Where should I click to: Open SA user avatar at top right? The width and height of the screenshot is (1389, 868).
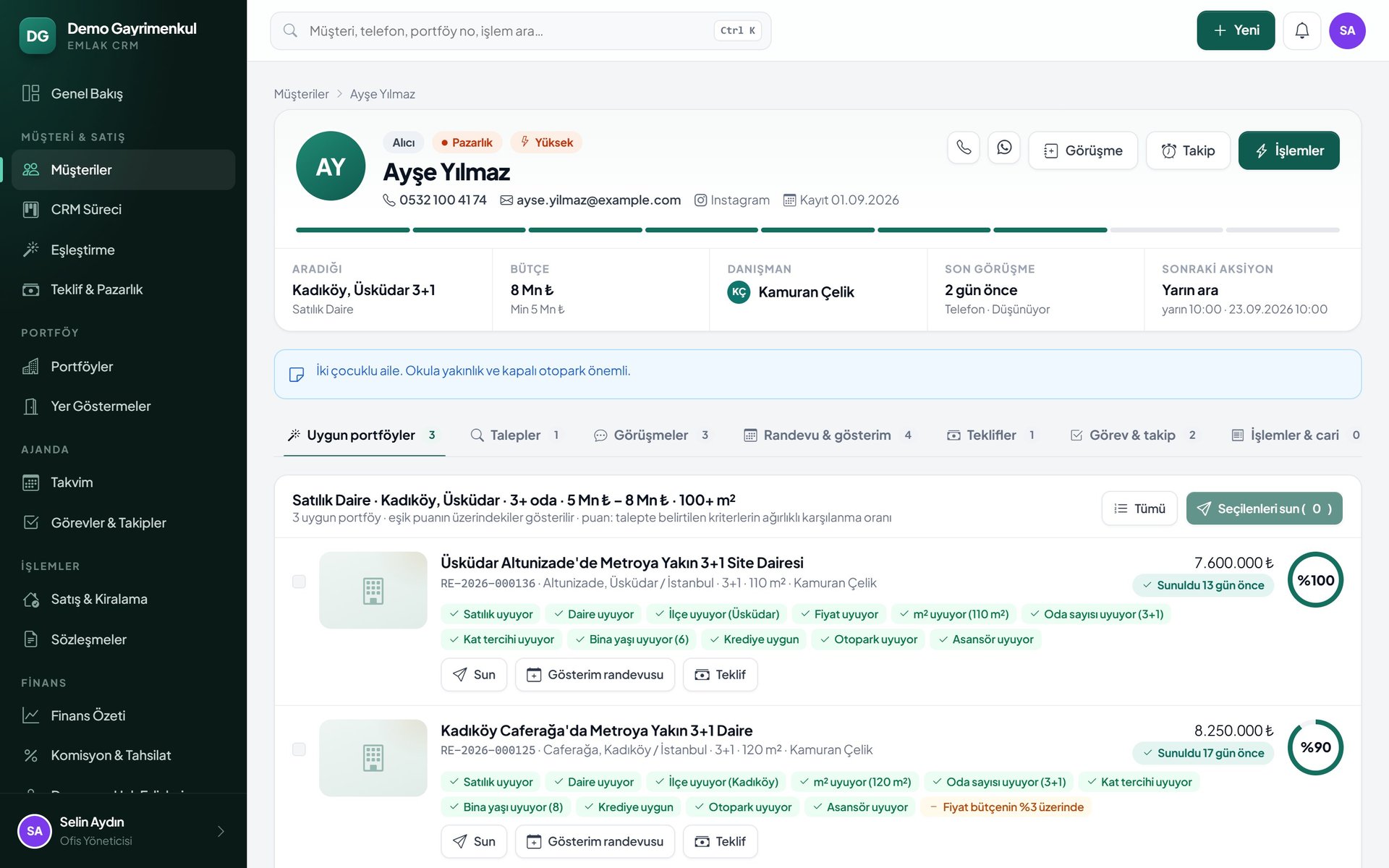[1347, 30]
